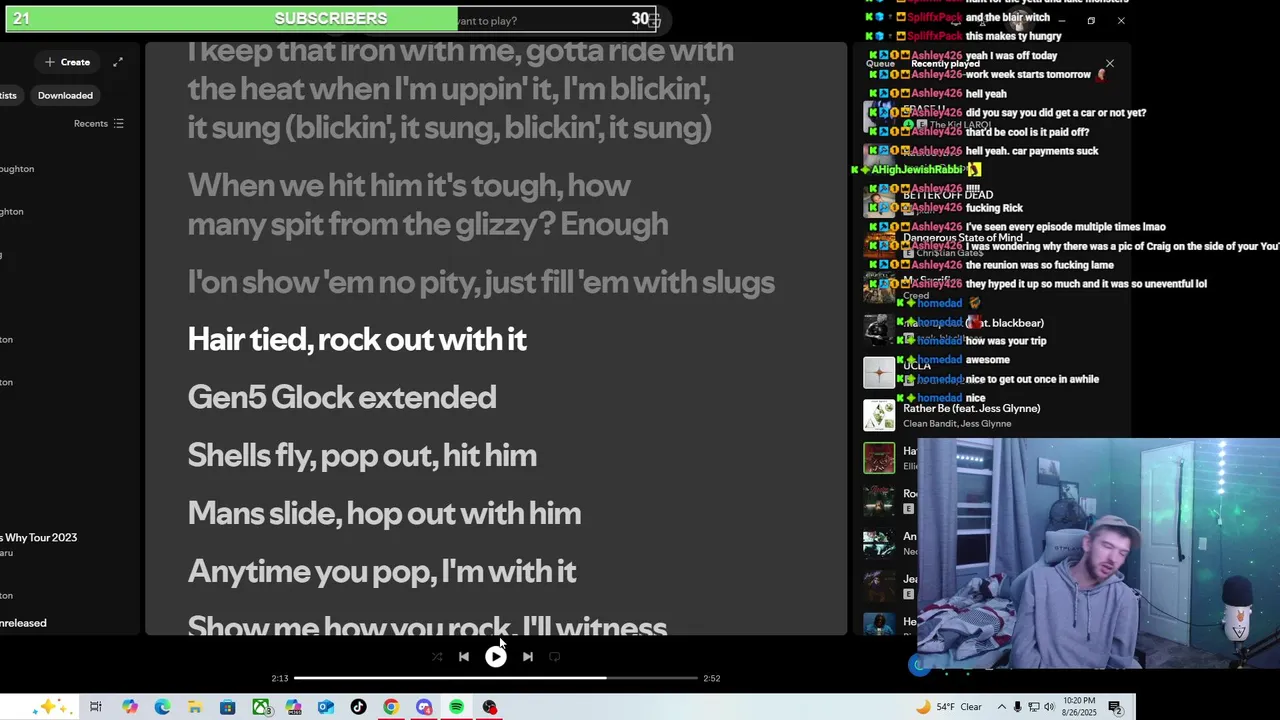Launch the Copilot app from the taskbar

click(x=130, y=707)
